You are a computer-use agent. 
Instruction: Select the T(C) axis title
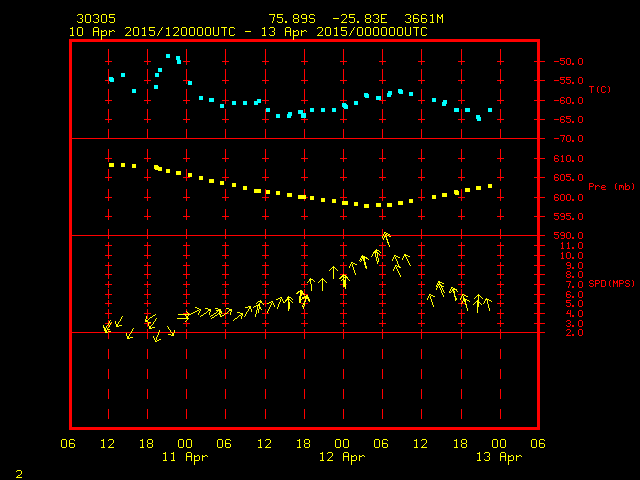pos(600,89)
